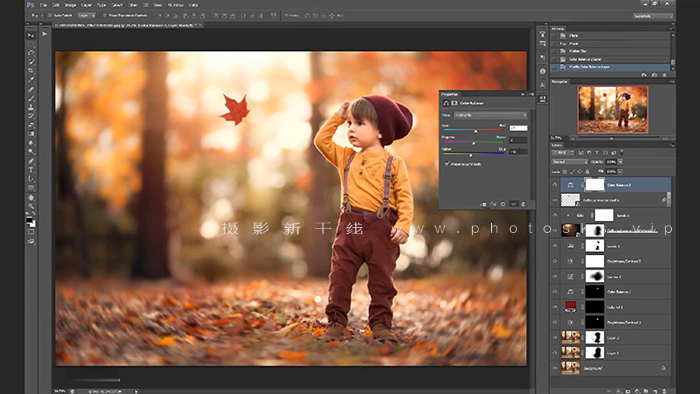Hide the Curves 1 layer
700x394 pixels.
pyautogui.click(x=555, y=276)
